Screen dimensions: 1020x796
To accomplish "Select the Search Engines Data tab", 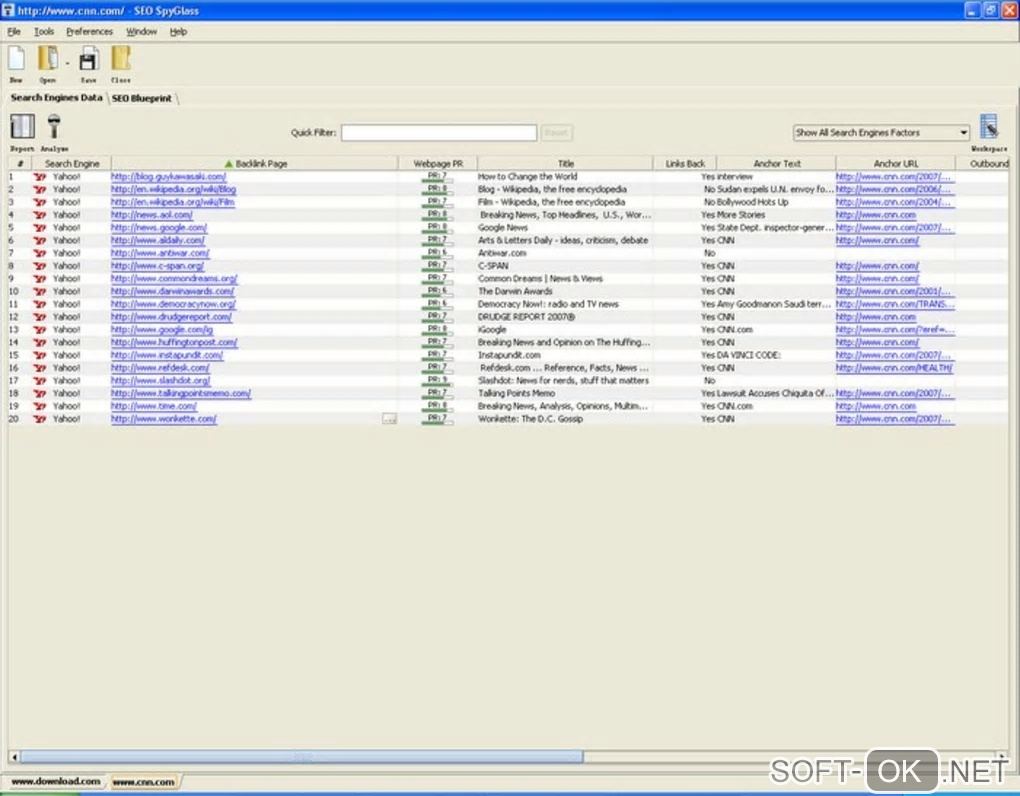I will point(56,98).
